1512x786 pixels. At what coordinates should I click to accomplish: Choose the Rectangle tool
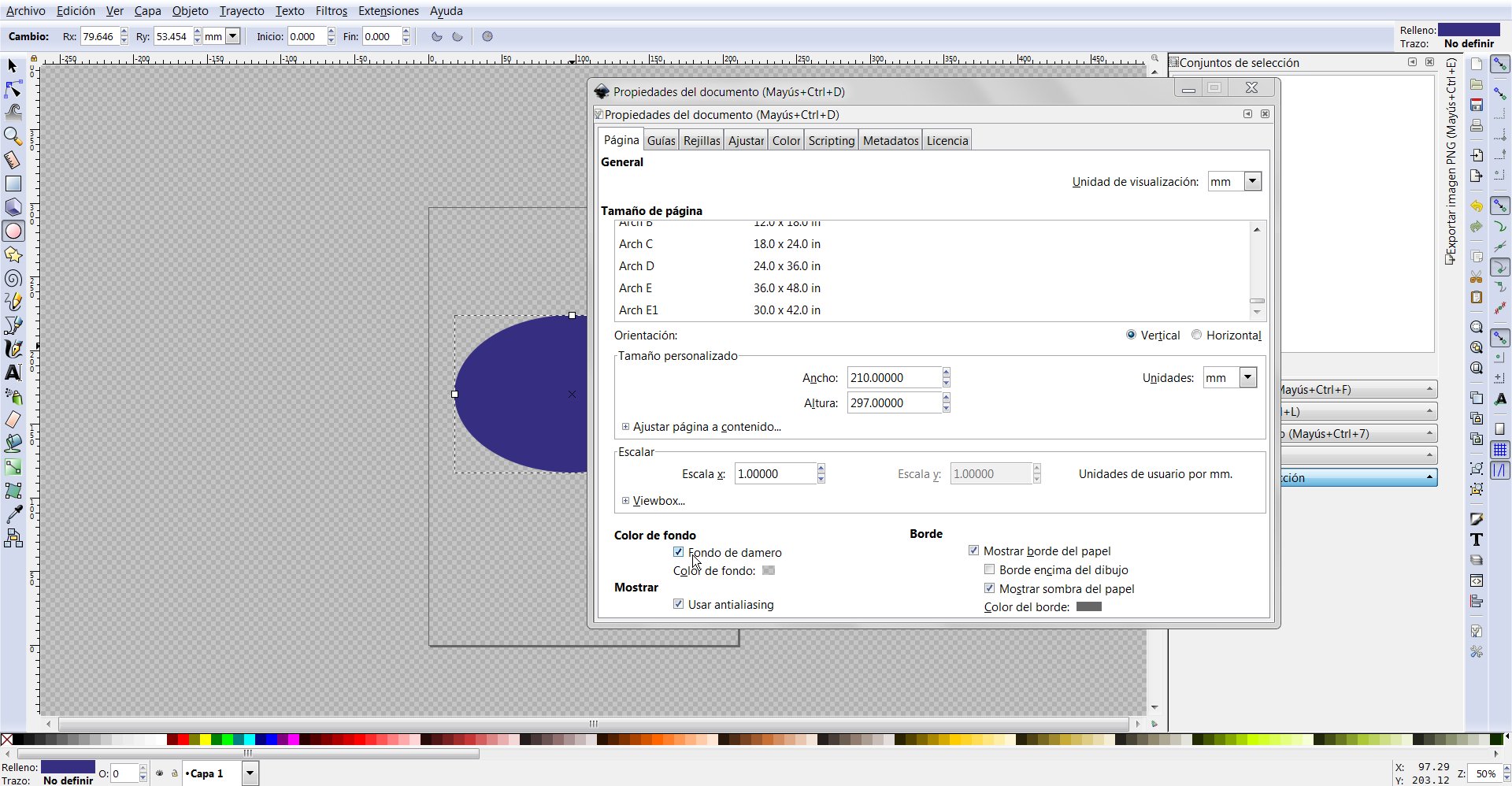tap(13, 184)
